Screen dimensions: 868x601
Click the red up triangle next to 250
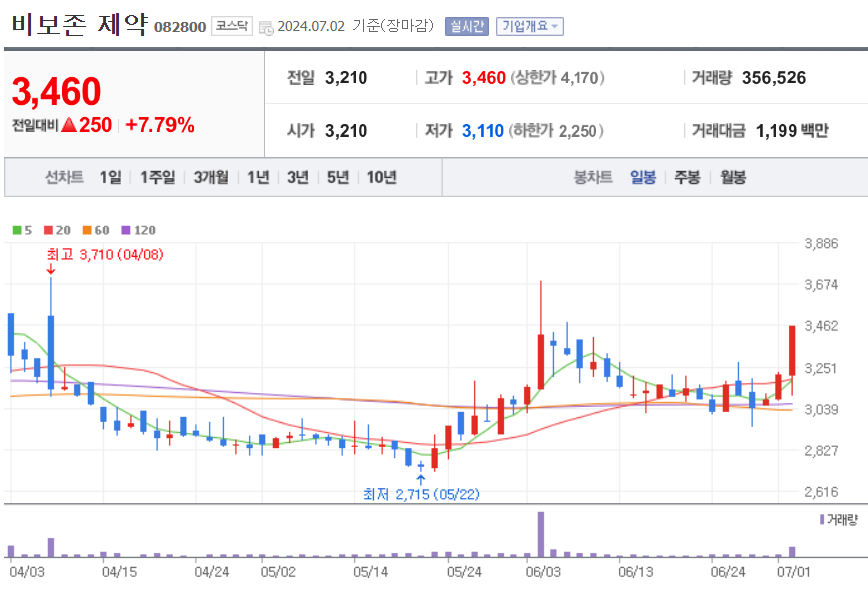pyautogui.click(x=69, y=125)
